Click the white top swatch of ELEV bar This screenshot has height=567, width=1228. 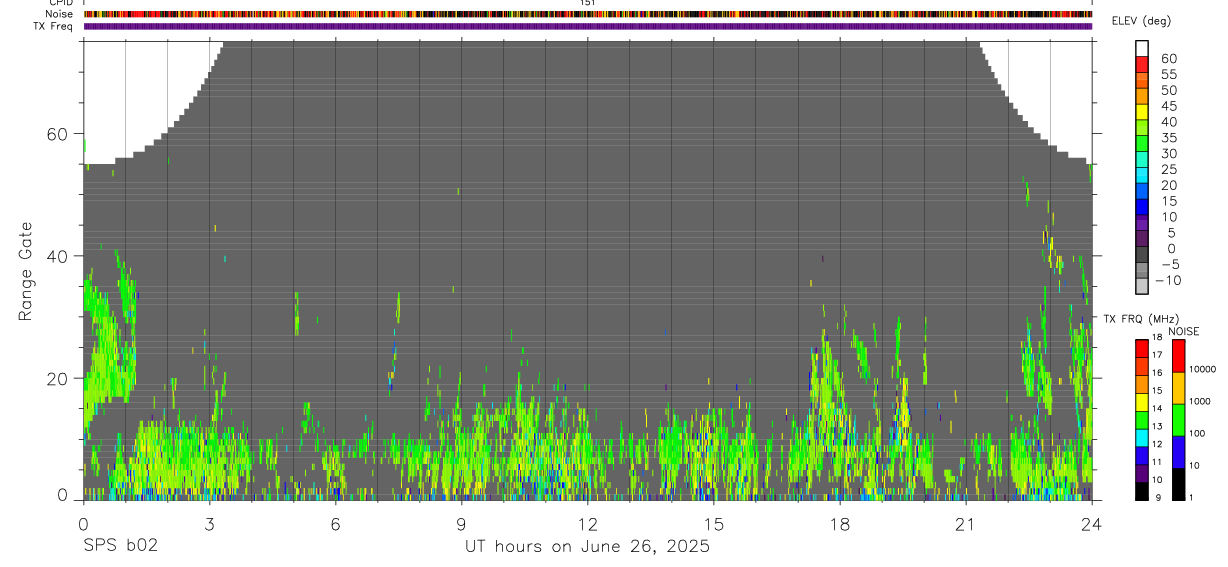click(1142, 48)
